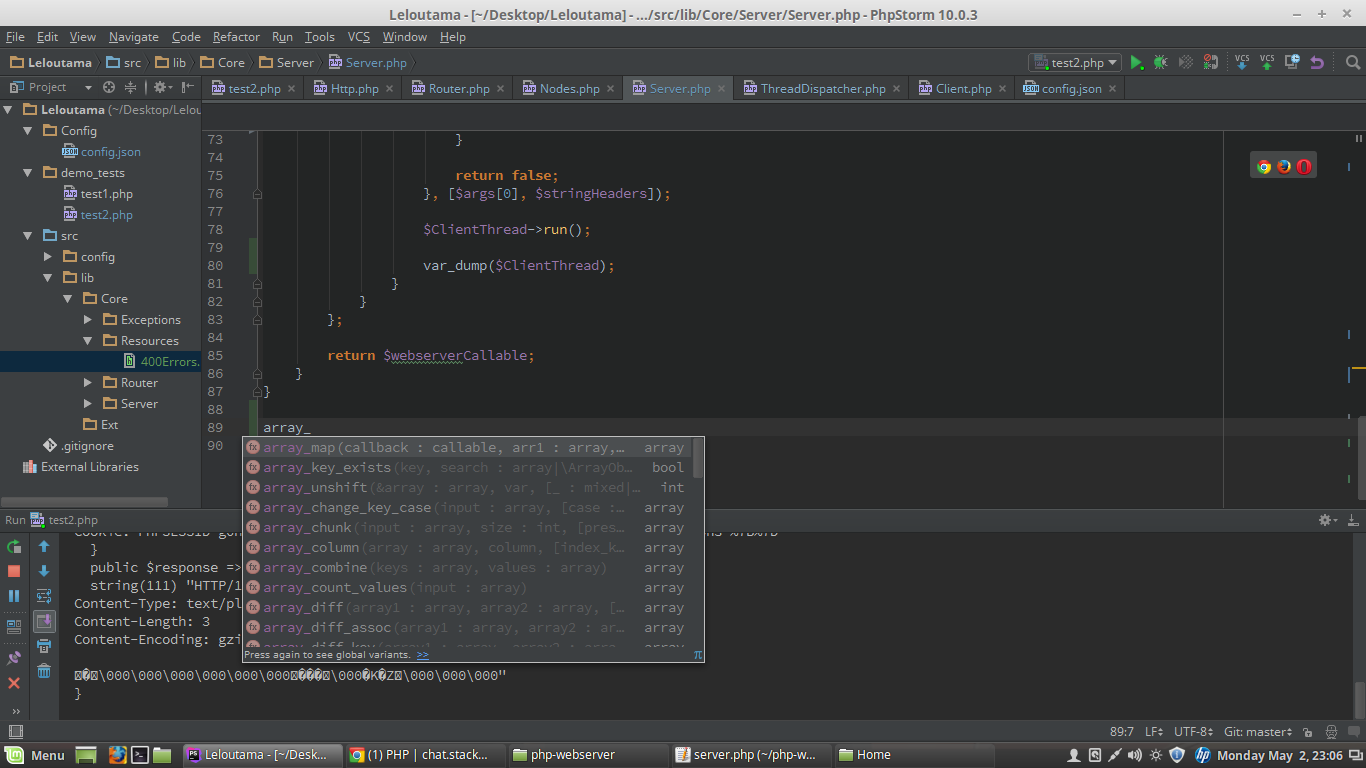1366x768 pixels.
Task: Open the VCS menu
Action: coord(359,37)
